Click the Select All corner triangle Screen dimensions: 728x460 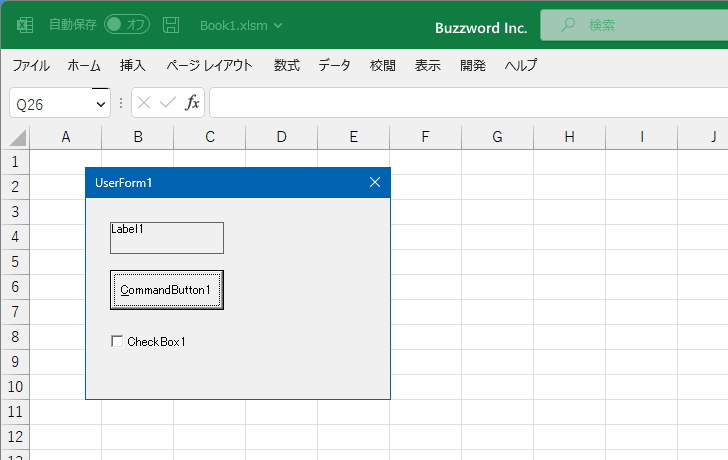[16, 137]
